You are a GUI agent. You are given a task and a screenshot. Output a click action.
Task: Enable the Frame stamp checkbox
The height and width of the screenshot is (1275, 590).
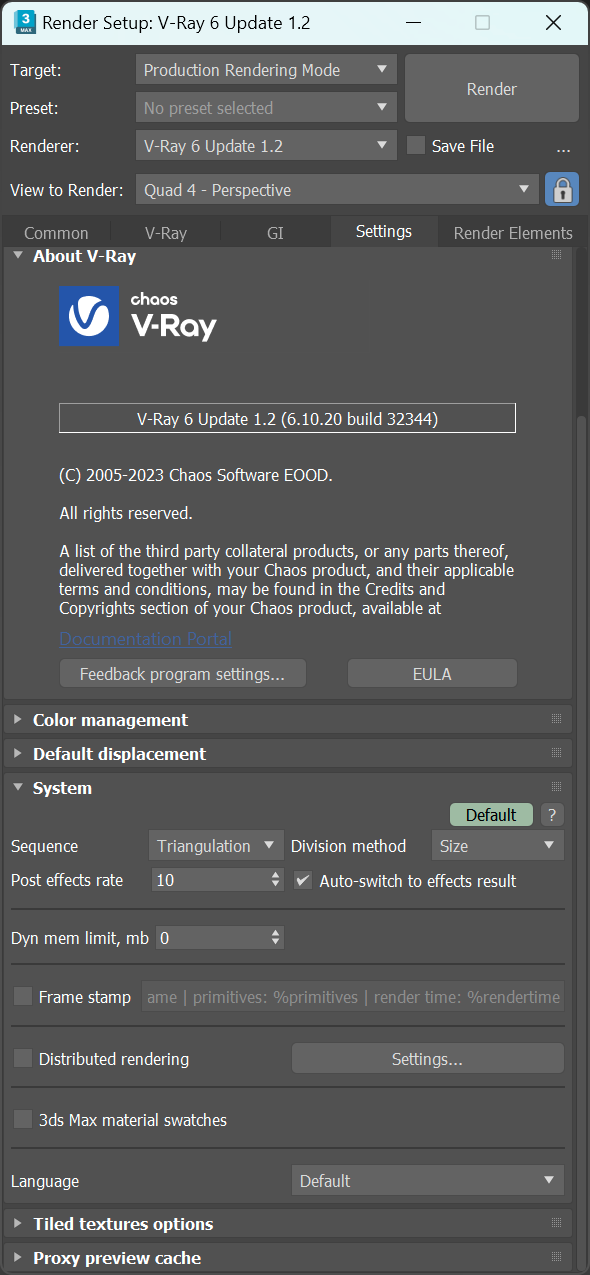point(23,997)
